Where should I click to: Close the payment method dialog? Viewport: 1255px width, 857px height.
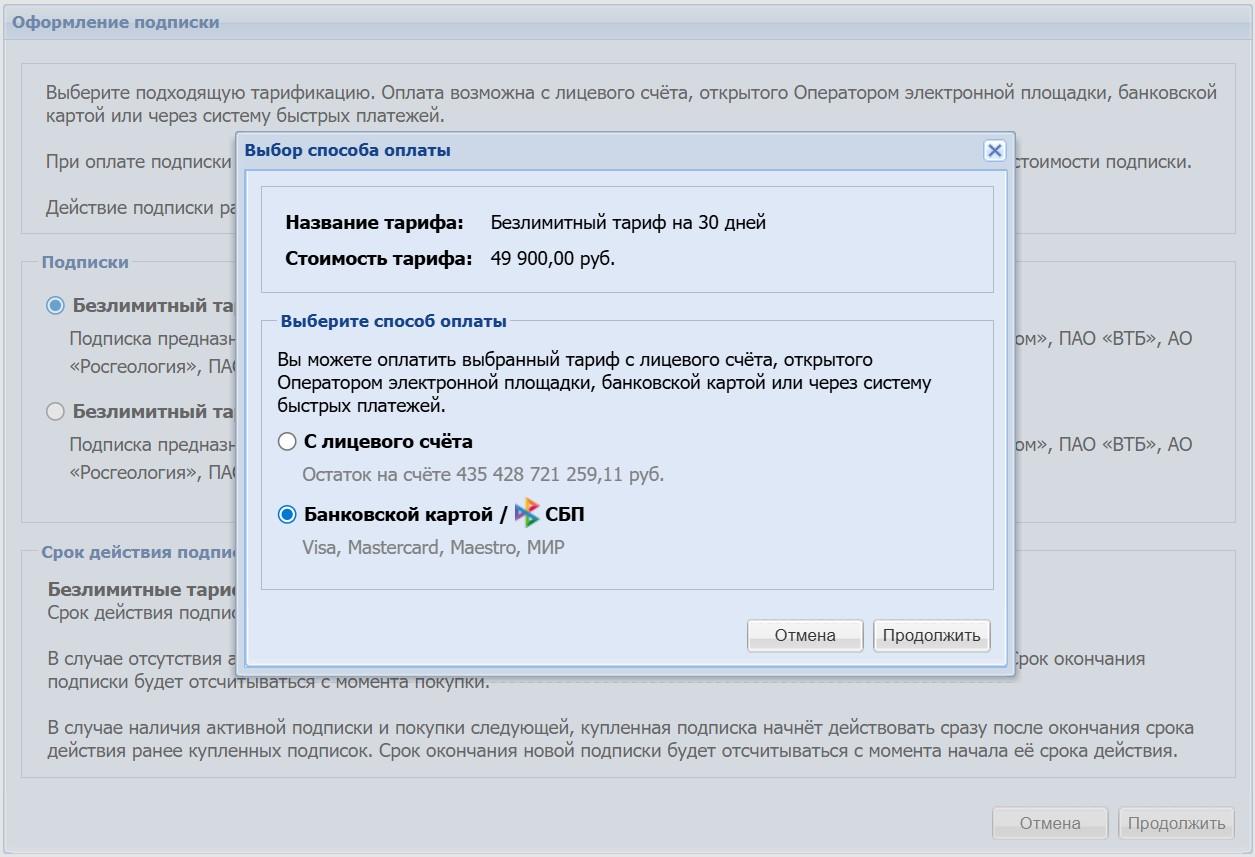point(994,150)
